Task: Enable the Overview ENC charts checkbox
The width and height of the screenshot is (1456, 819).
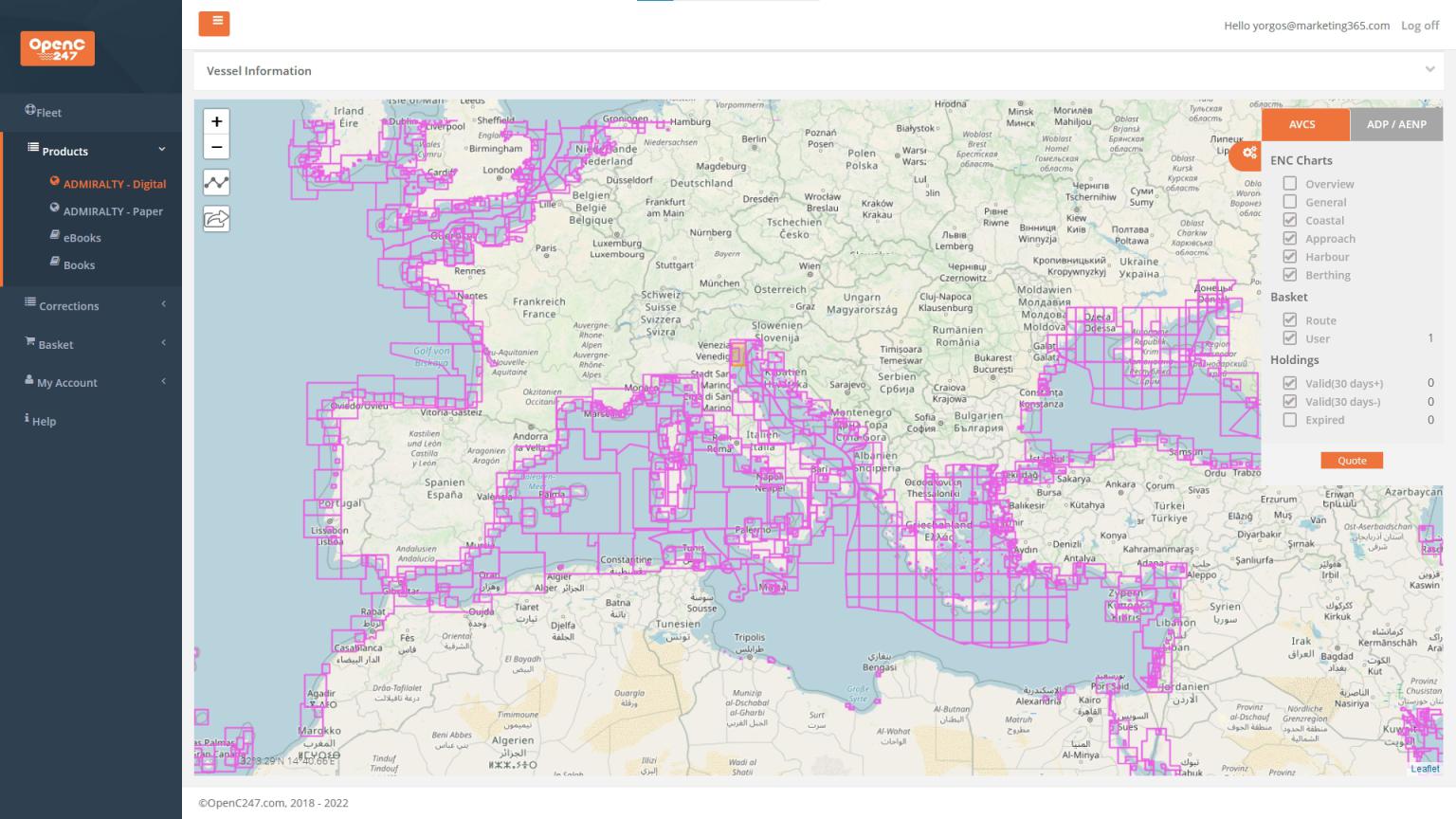Action: [x=1290, y=183]
